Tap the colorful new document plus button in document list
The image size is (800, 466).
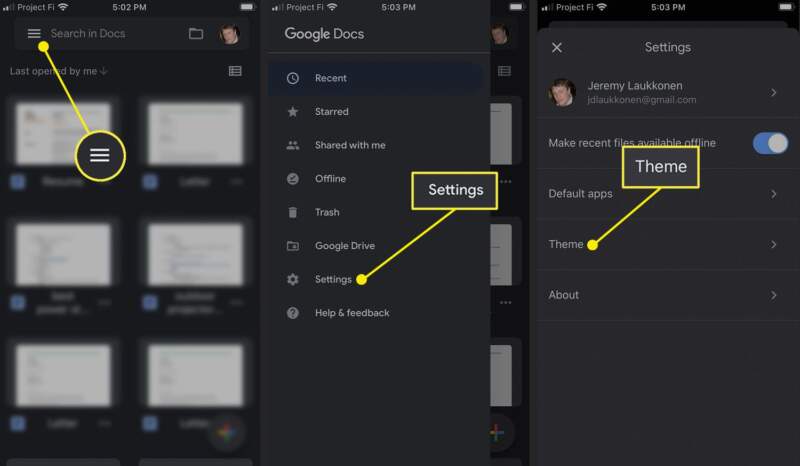[227, 432]
